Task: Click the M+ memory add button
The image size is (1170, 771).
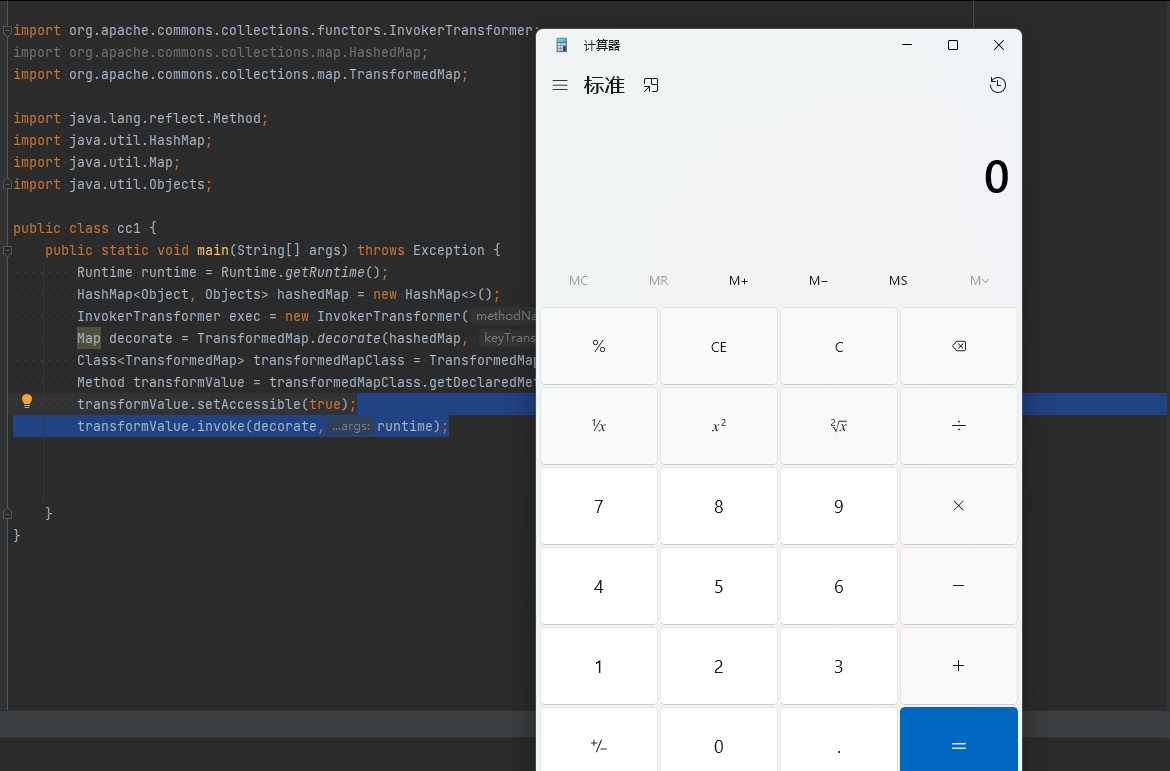Action: (739, 281)
